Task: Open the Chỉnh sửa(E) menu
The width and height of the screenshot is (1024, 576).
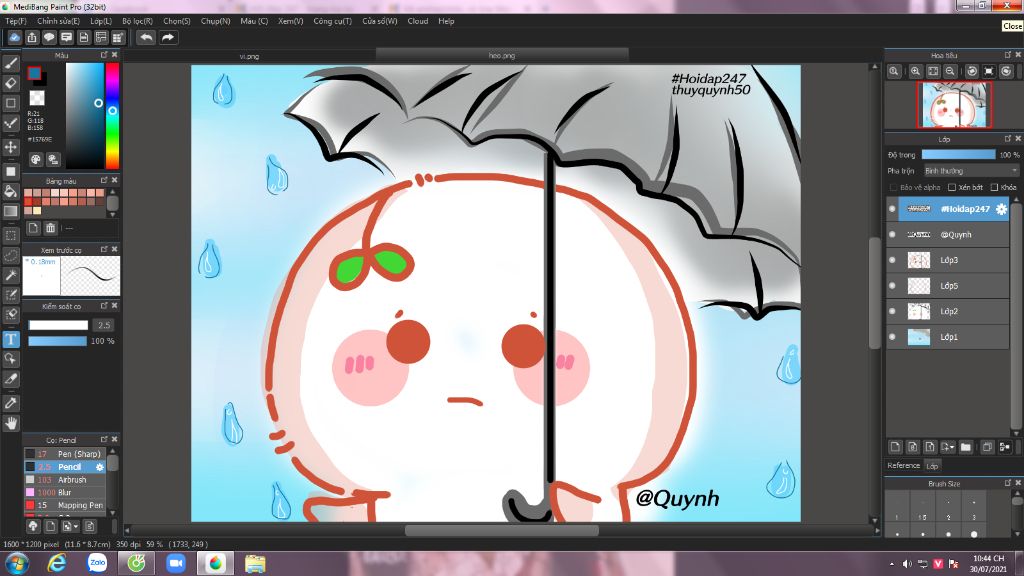Action: click(x=58, y=21)
